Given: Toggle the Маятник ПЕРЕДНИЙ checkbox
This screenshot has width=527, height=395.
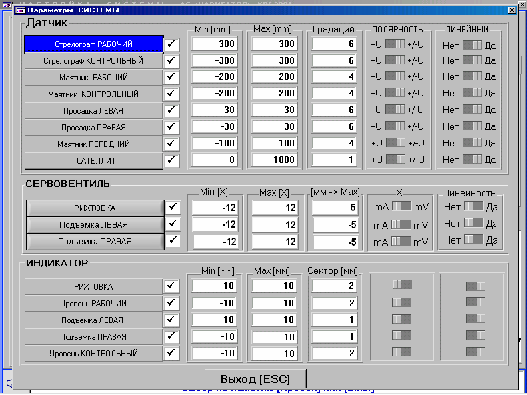Looking at the screenshot, I should point(171,144).
